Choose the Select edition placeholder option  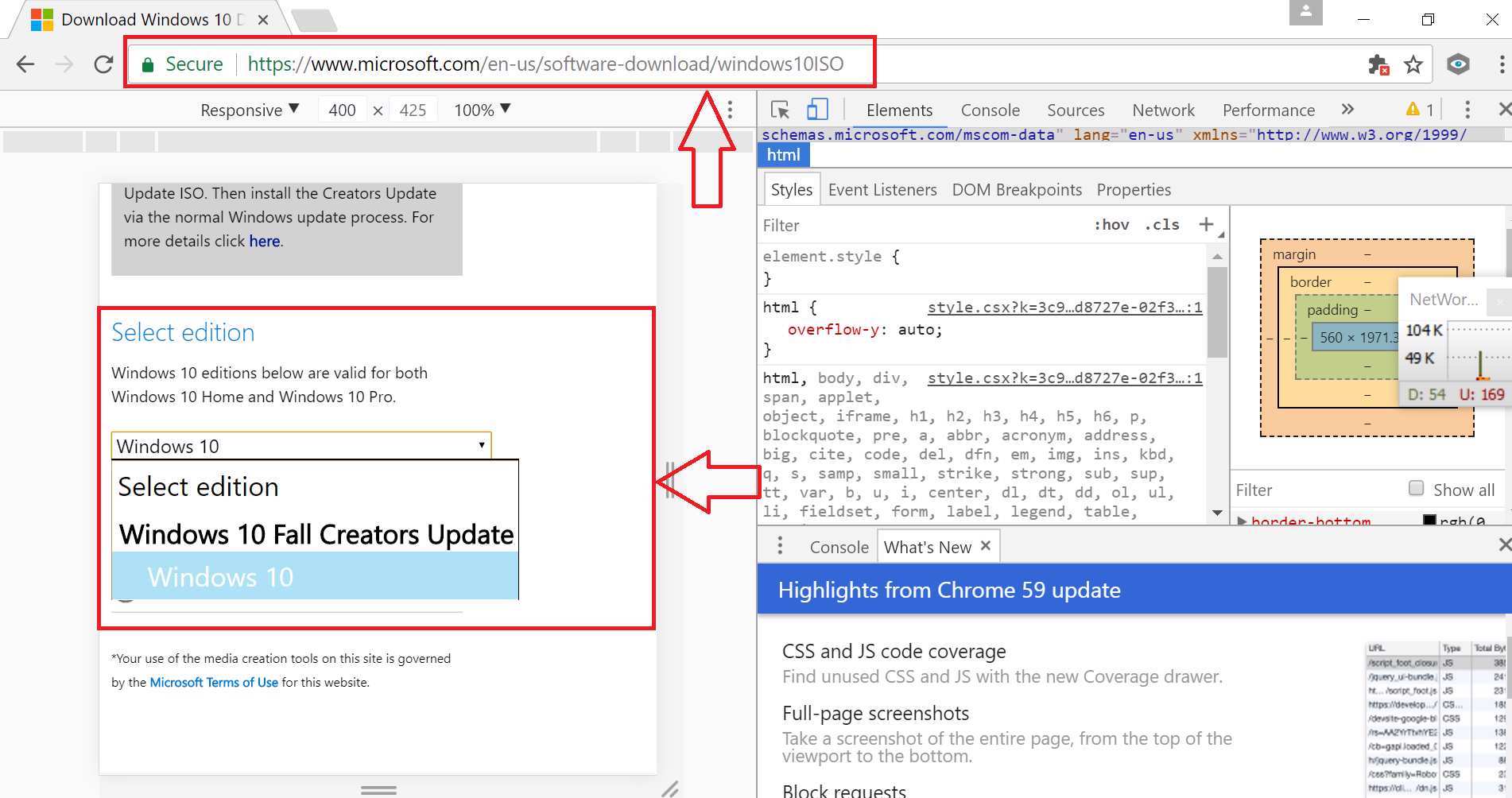[x=316, y=486]
